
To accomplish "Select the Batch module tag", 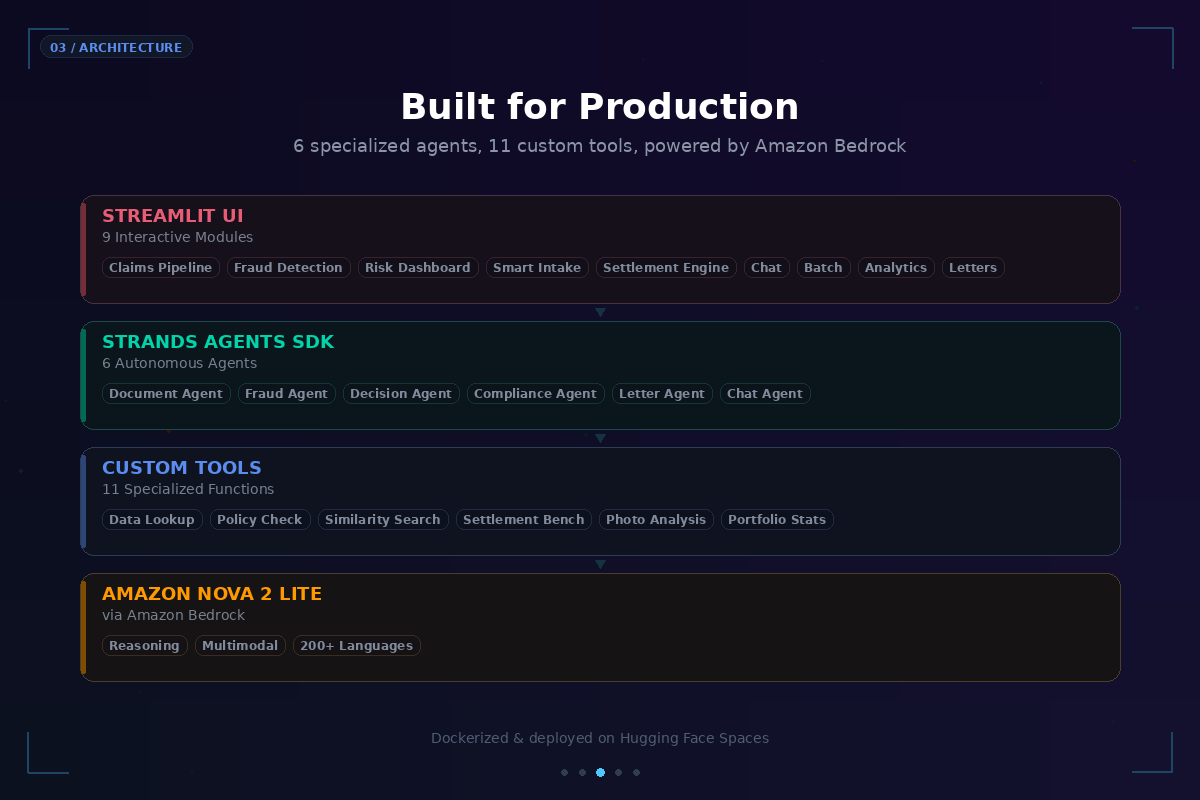I will pyautogui.click(x=824, y=267).
